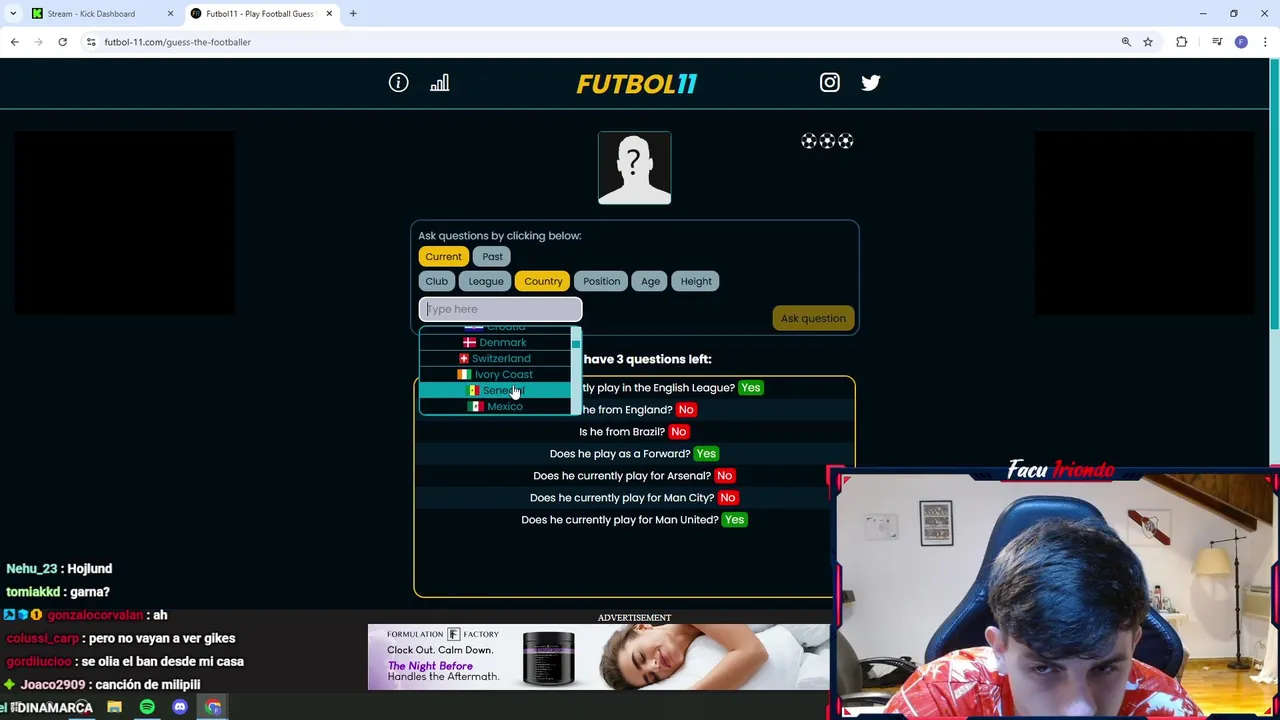Image resolution: width=1280 pixels, height=720 pixels.
Task: Pick Denmark from the country list
Action: (495, 342)
